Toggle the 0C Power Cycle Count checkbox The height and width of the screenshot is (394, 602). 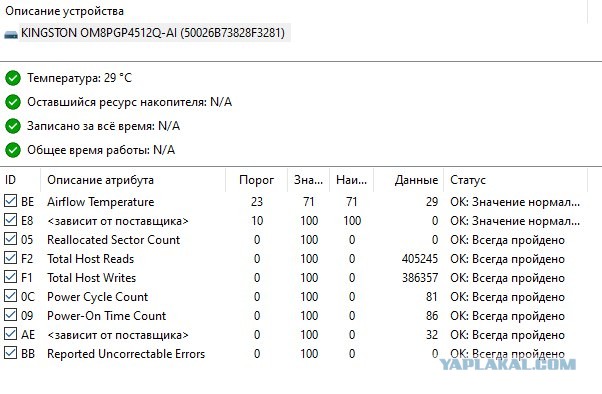coord(10,296)
